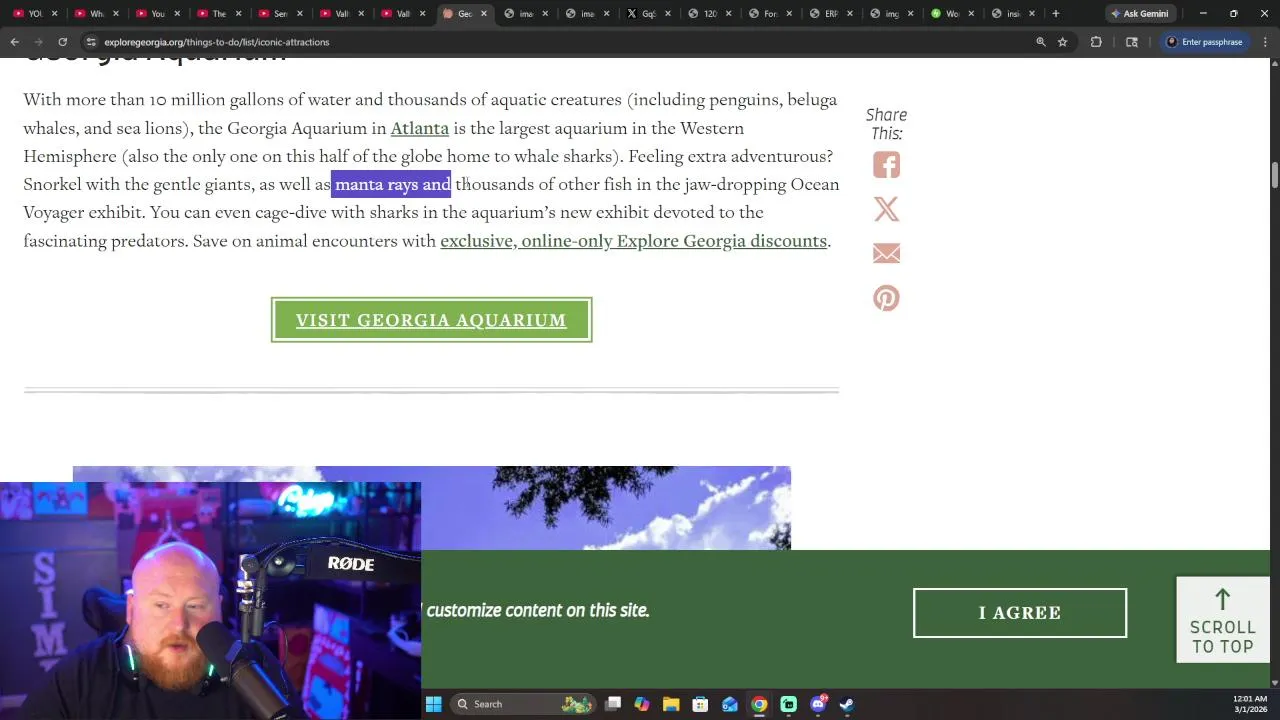This screenshot has width=1280, height=720.
Task: Click the Windows taskbar Search box
Action: point(525,704)
